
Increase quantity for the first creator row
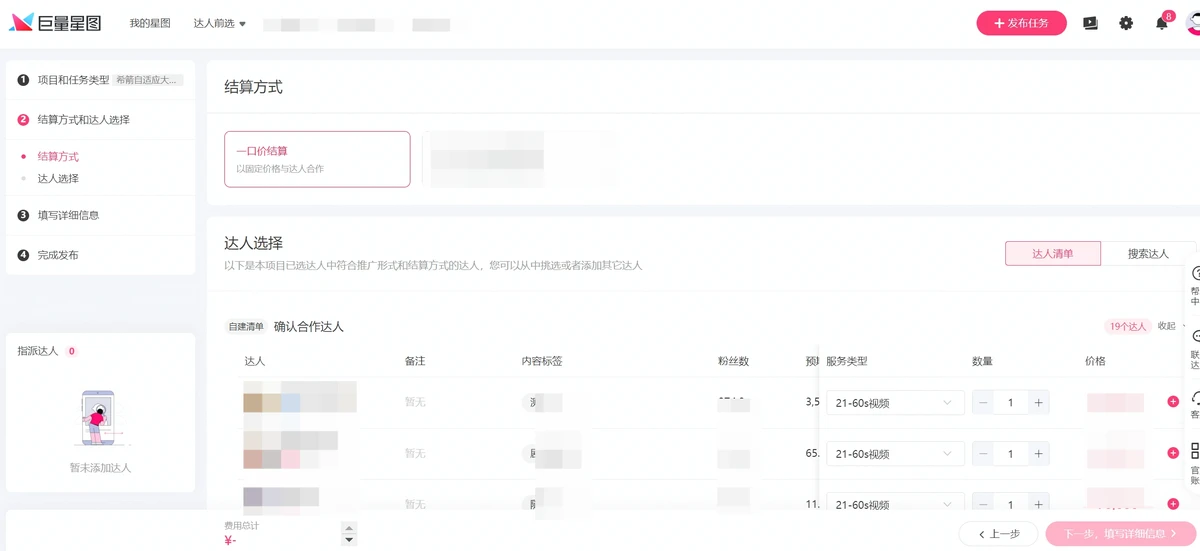coord(1038,403)
